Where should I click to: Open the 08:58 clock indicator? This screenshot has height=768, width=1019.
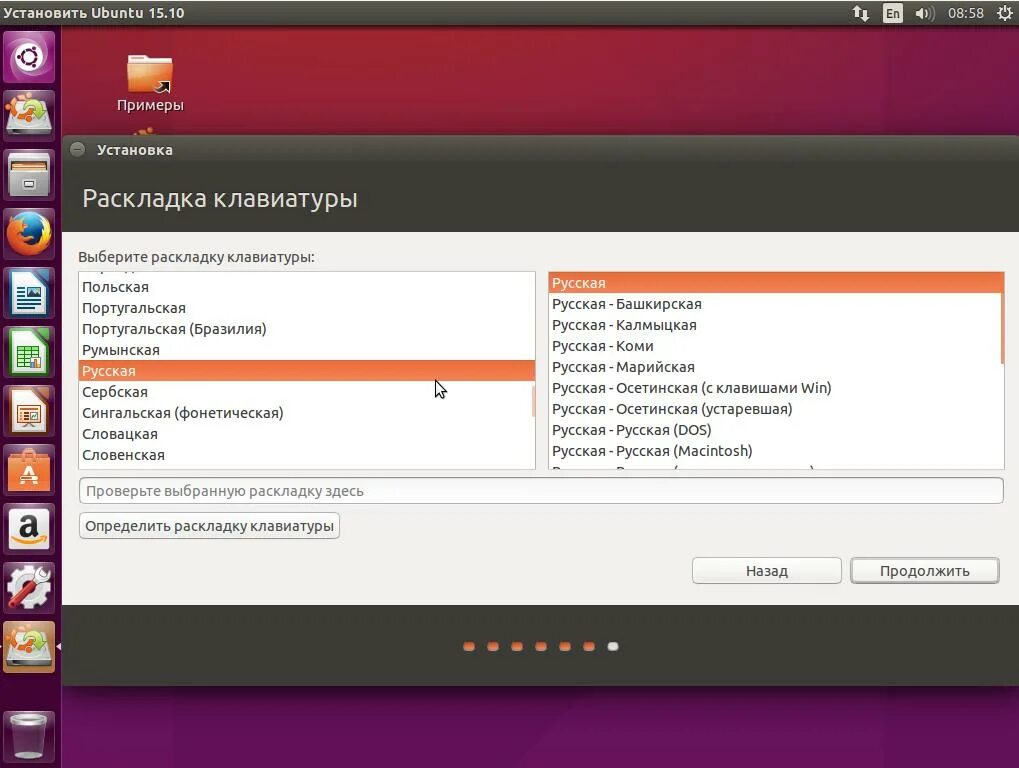pyautogui.click(x=966, y=13)
